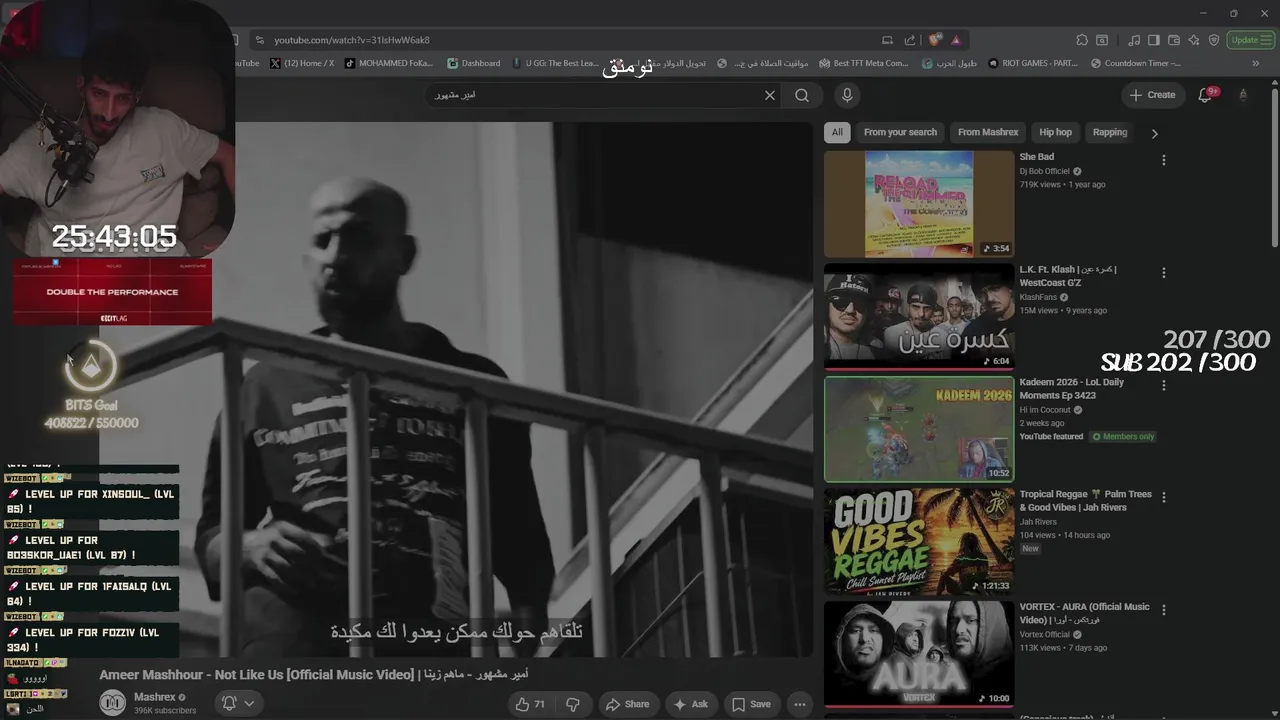Screen dimensions: 1280x720
Task: Open the browser extensions puzzle icon
Action: 1082,40
